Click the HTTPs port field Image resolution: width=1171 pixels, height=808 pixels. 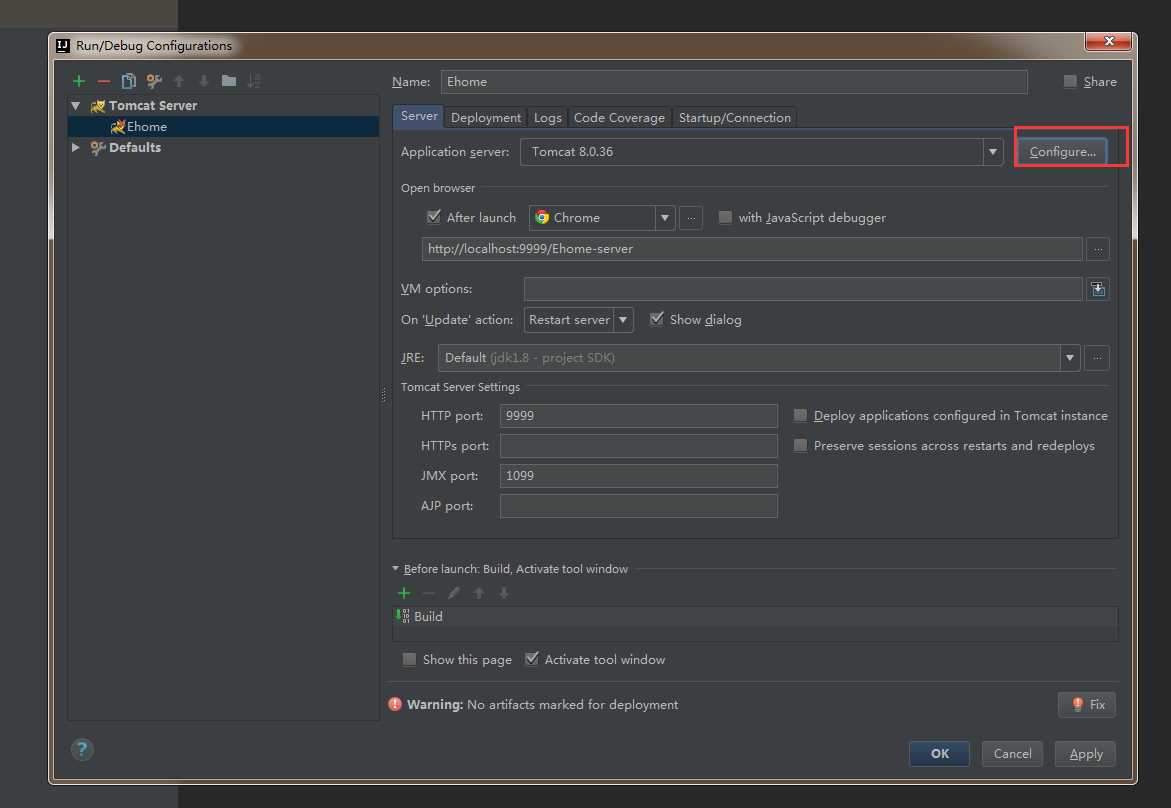(x=639, y=446)
